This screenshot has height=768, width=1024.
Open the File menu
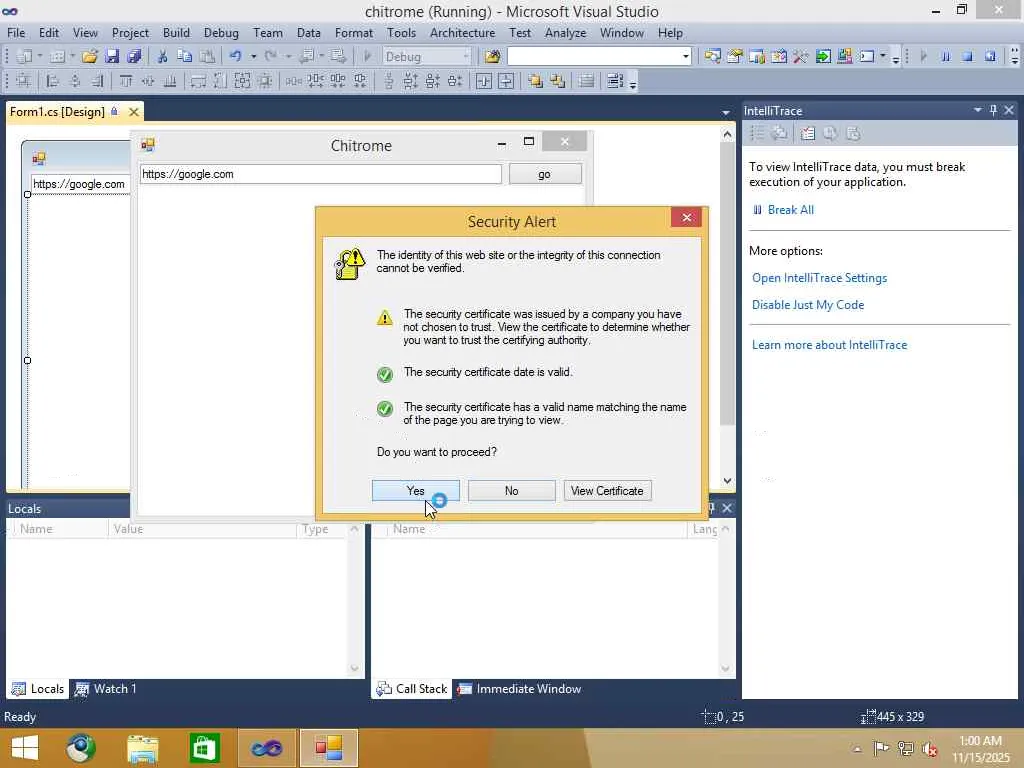(16, 33)
